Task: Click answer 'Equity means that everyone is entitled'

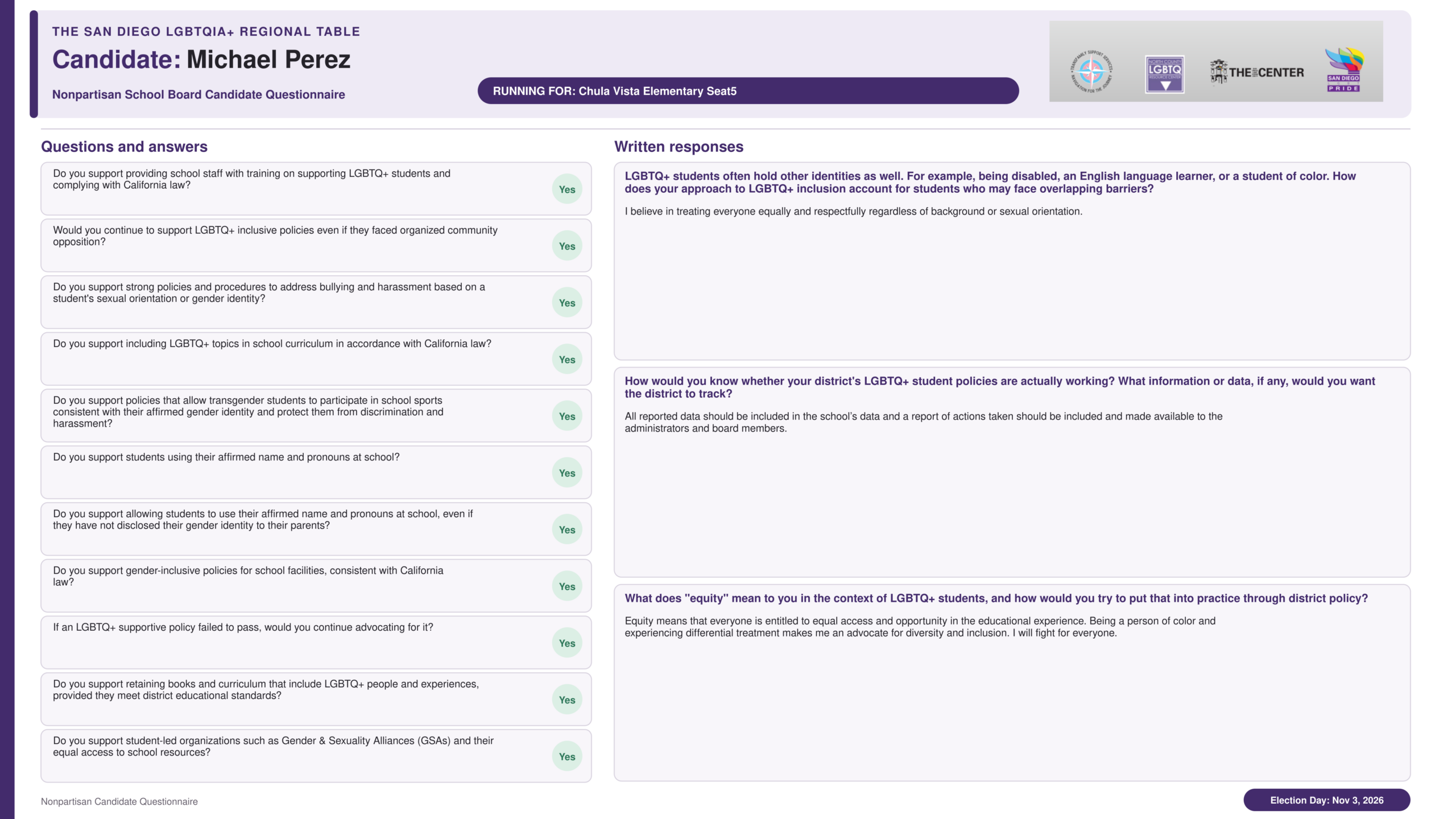Action: 920,627
